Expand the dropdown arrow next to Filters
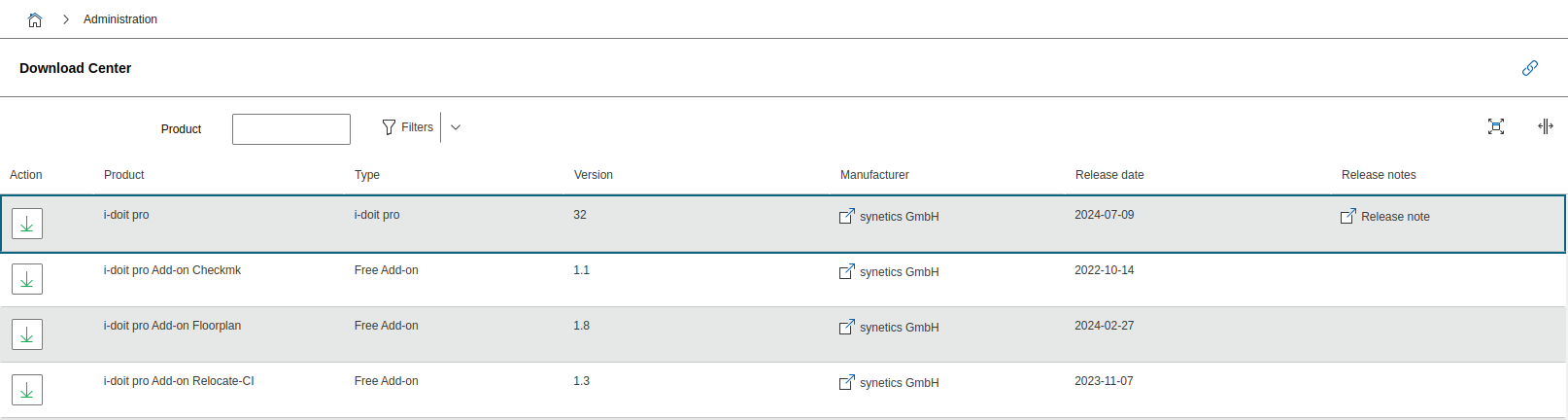Viewport: 1568px width, 420px height. tap(456, 127)
